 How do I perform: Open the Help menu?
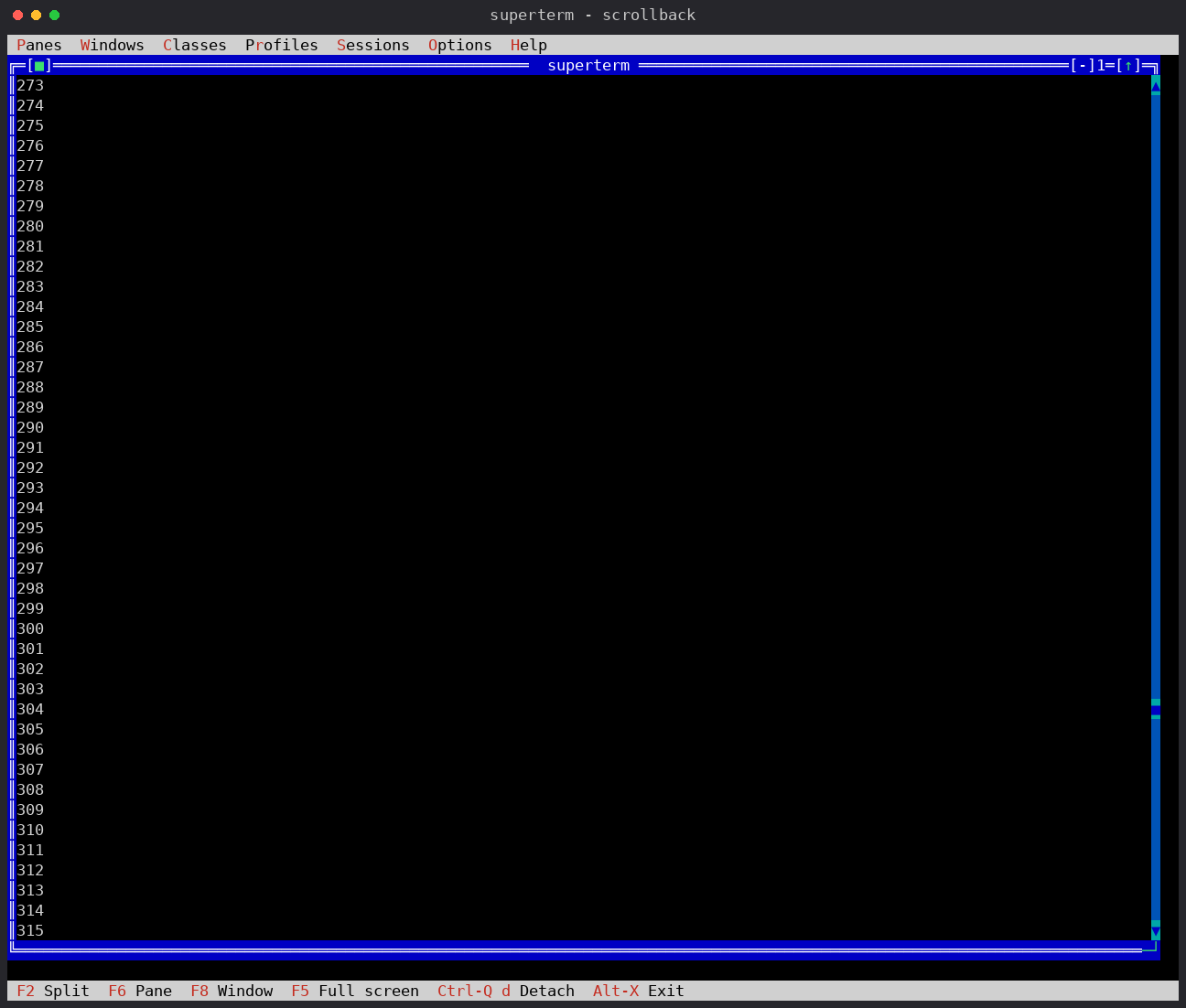529,45
